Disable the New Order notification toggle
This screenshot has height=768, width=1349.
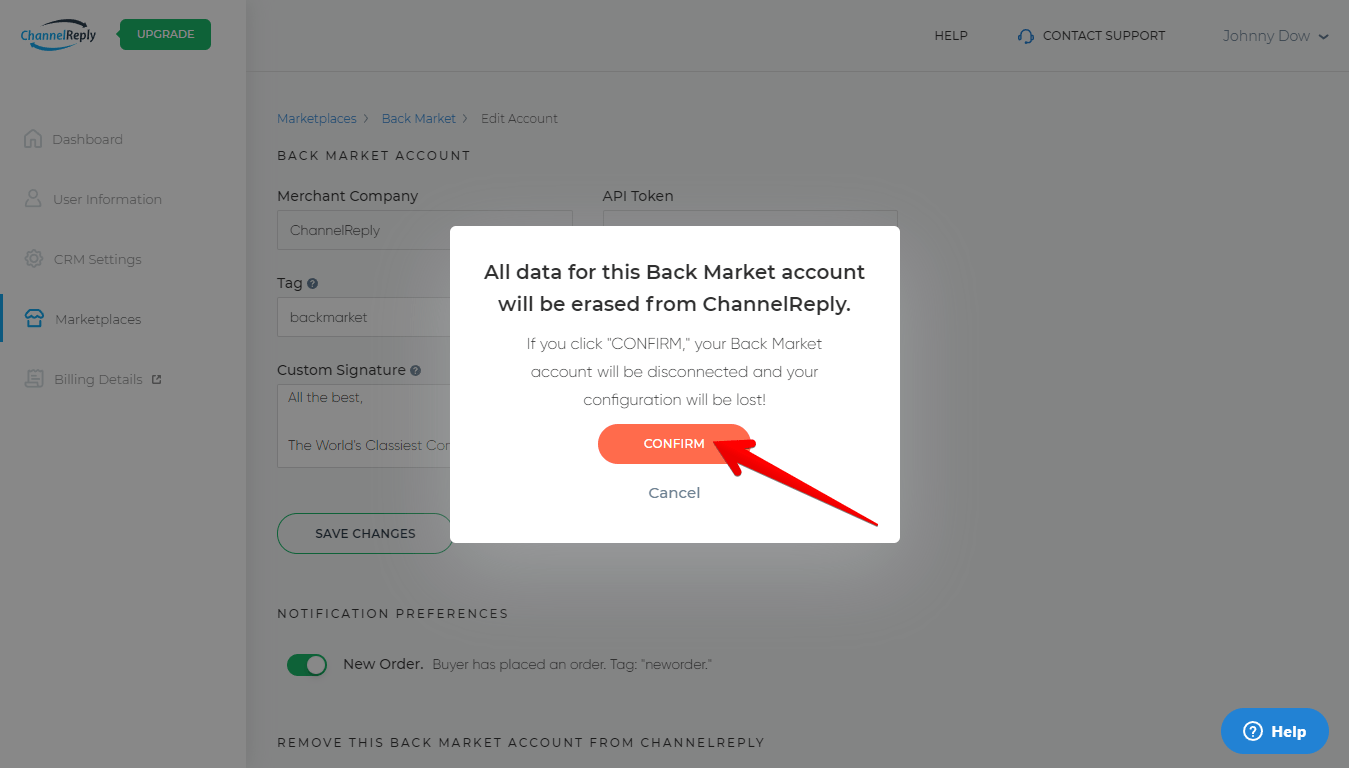tap(307, 664)
